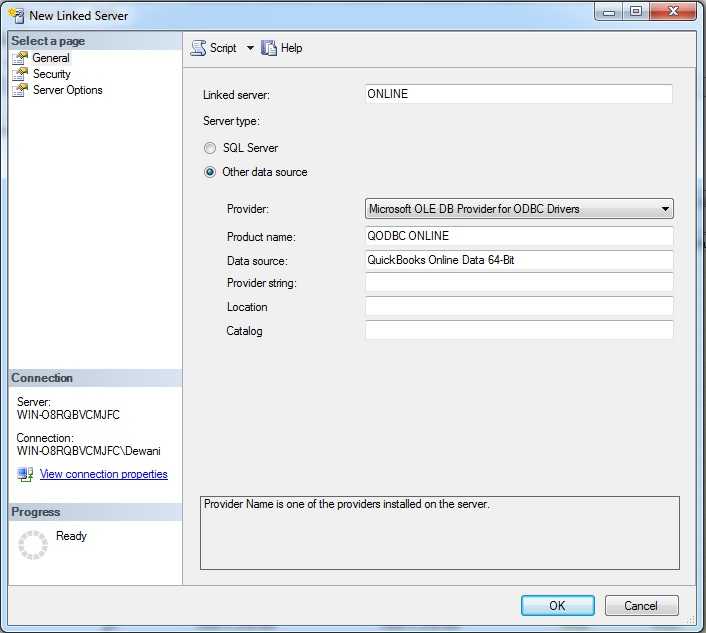Click the Linked server name field
The height and width of the screenshot is (633, 706).
518,94
